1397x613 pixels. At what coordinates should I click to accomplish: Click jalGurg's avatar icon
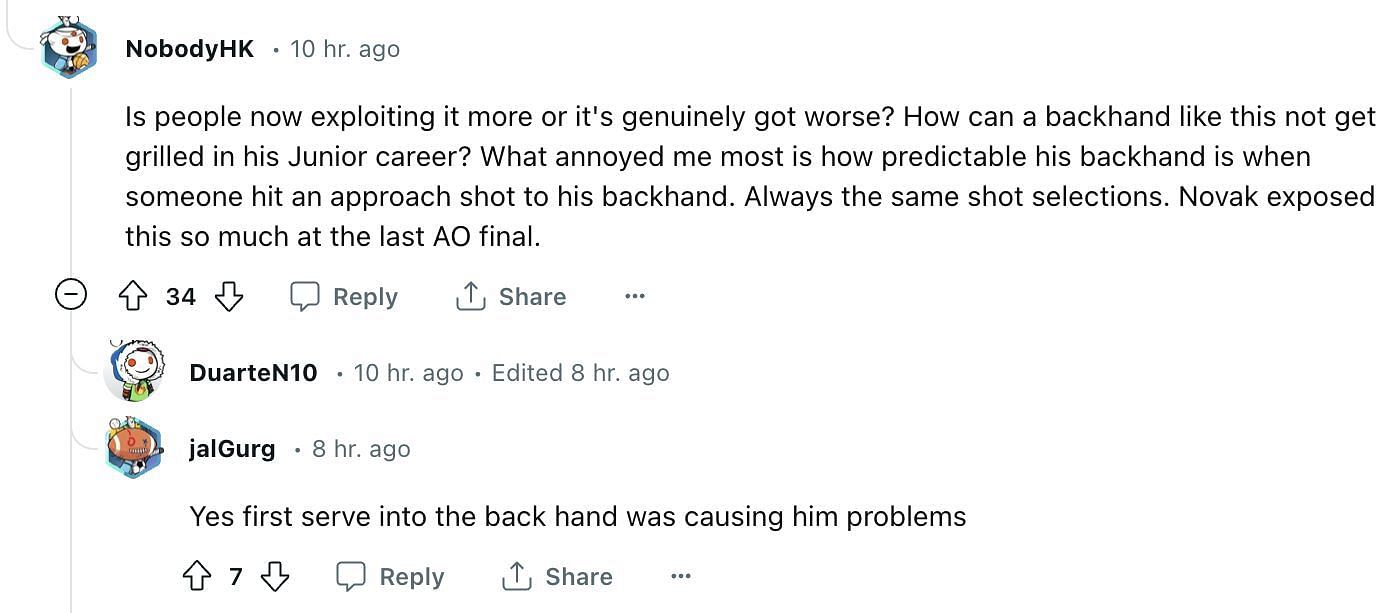coord(136,448)
